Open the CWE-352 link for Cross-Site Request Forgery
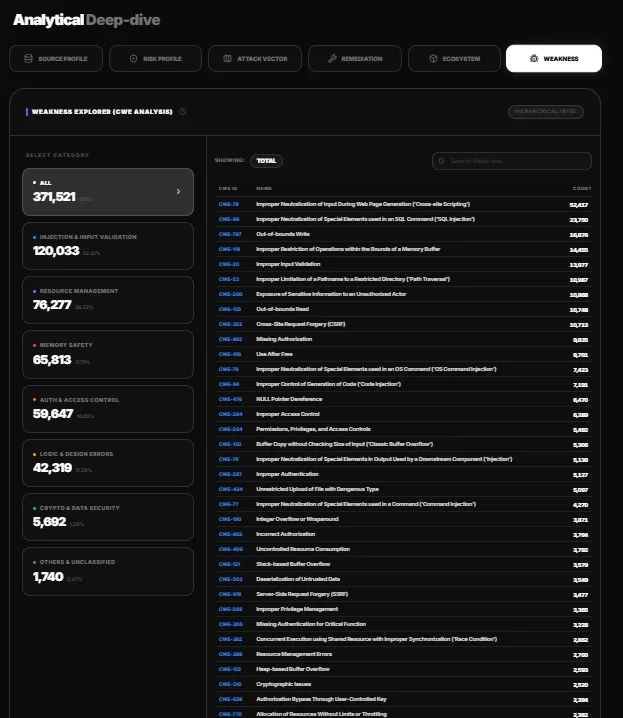Screen dimensions: 623x718 [x=230, y=324]
